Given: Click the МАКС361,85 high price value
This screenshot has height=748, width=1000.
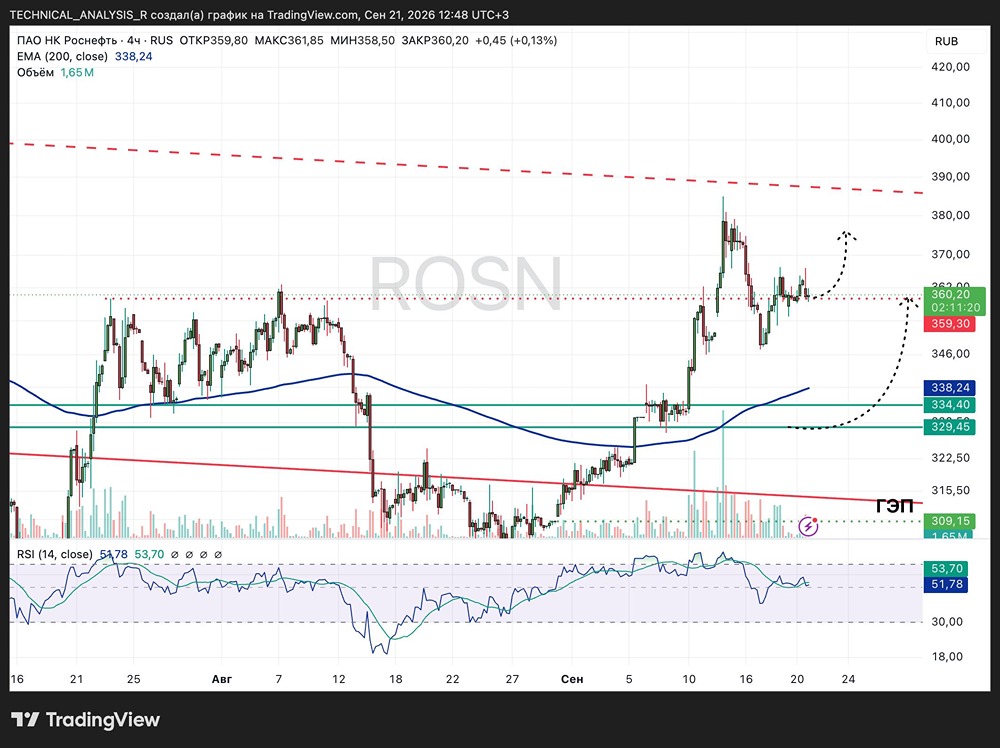Looking at the screenshot, I should 289,40.
